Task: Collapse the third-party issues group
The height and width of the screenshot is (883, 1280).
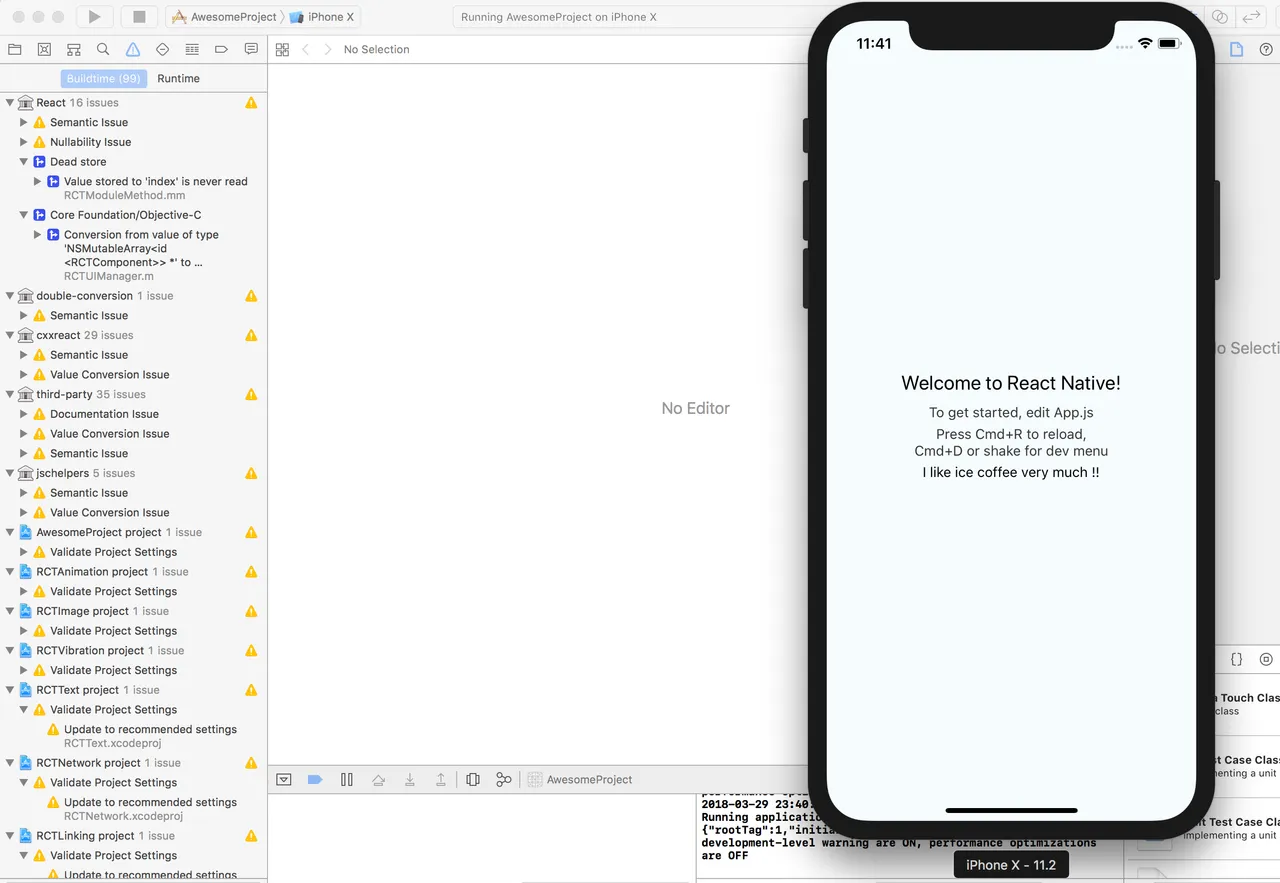Action: (10, 394)
